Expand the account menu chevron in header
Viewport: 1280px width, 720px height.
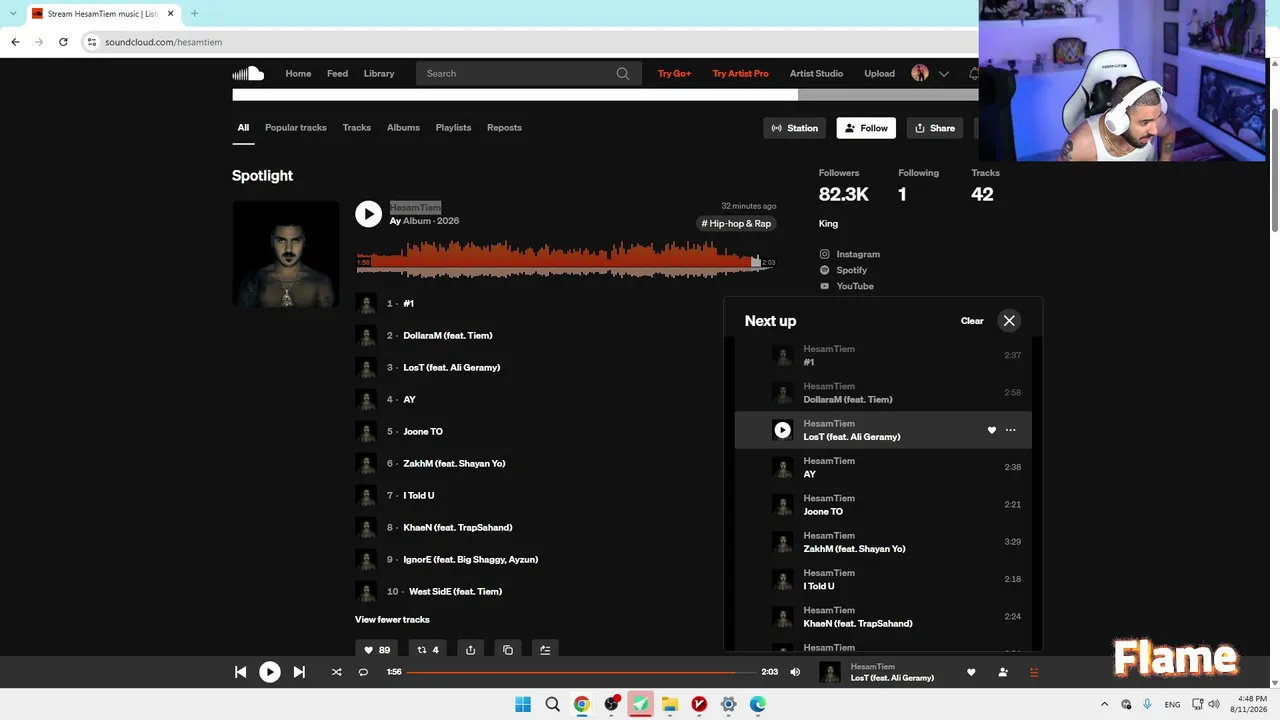tap(943, 73)
